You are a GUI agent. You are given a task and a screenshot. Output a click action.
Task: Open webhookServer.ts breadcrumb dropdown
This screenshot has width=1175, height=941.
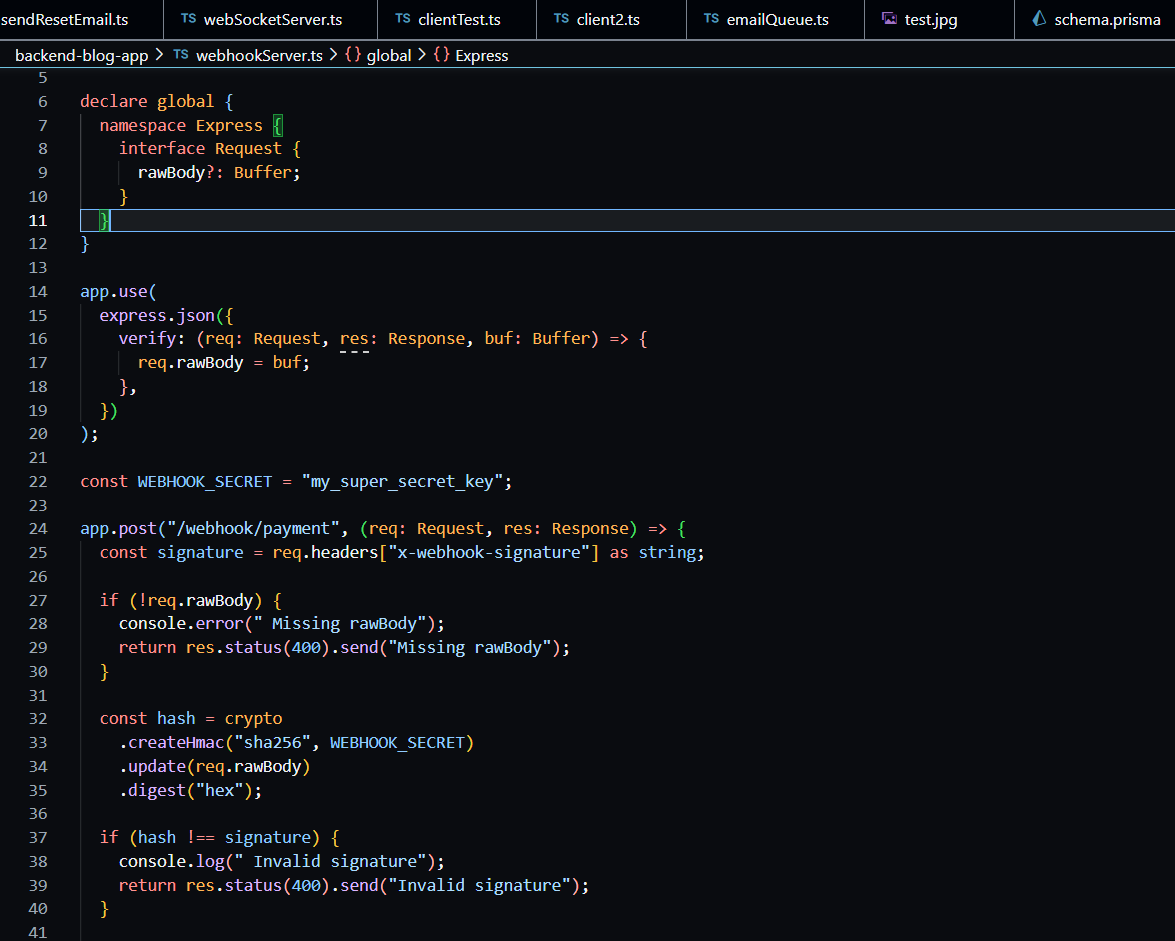click(259, 55)
